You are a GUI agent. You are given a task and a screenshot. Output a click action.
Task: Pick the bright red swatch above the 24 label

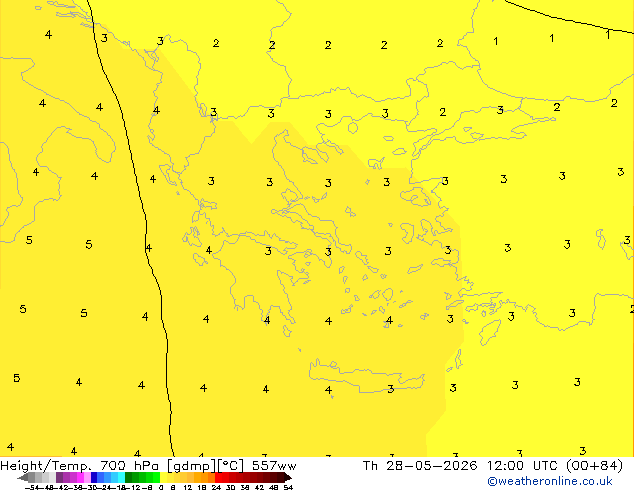coord(218,477)
